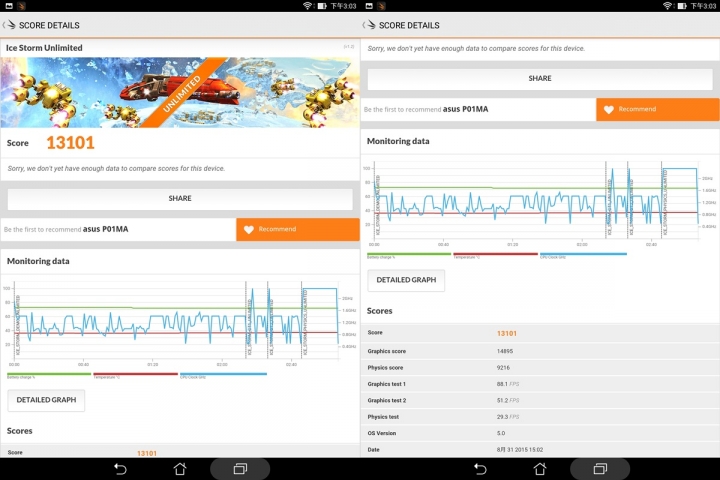The height and width of the screenshot is (480, 720).
Task: Open DETAILED GRAPH in left screen
Action: [x=46, y=400]
